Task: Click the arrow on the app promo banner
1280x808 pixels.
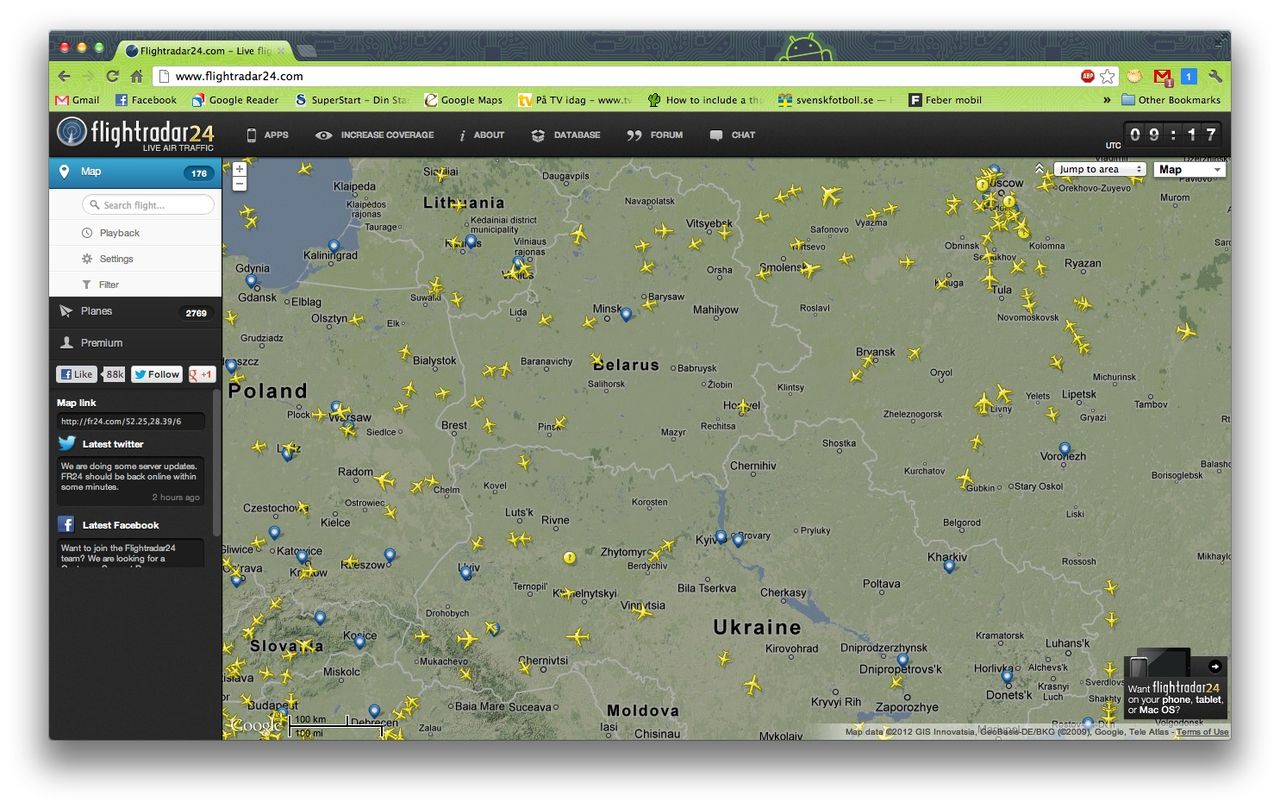Action: pos(1215,666)
